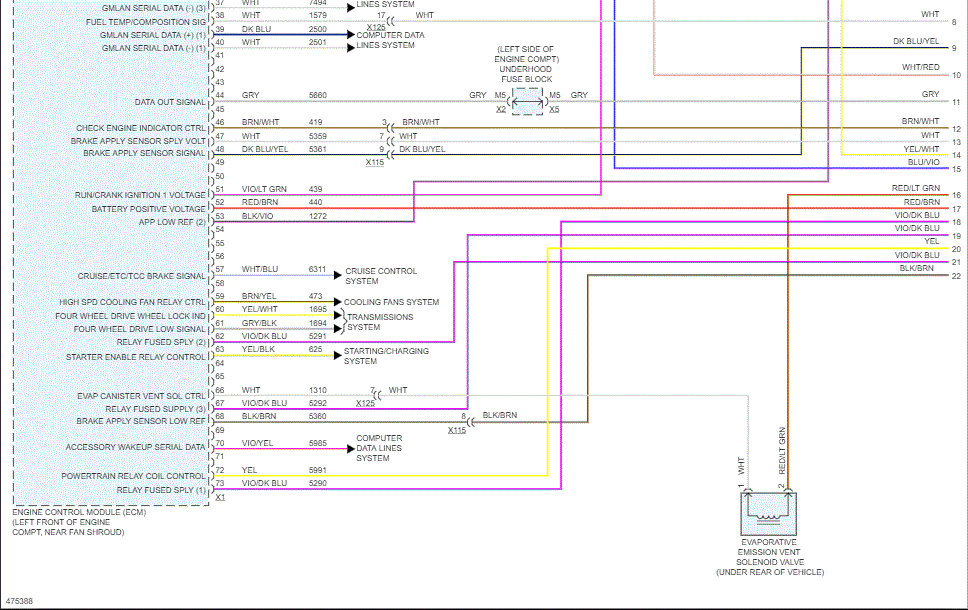This screenshot has height=610, width=968.
Task: Click the evaporative emission vent solenoid valve symbol
Action: coord(768,514)
